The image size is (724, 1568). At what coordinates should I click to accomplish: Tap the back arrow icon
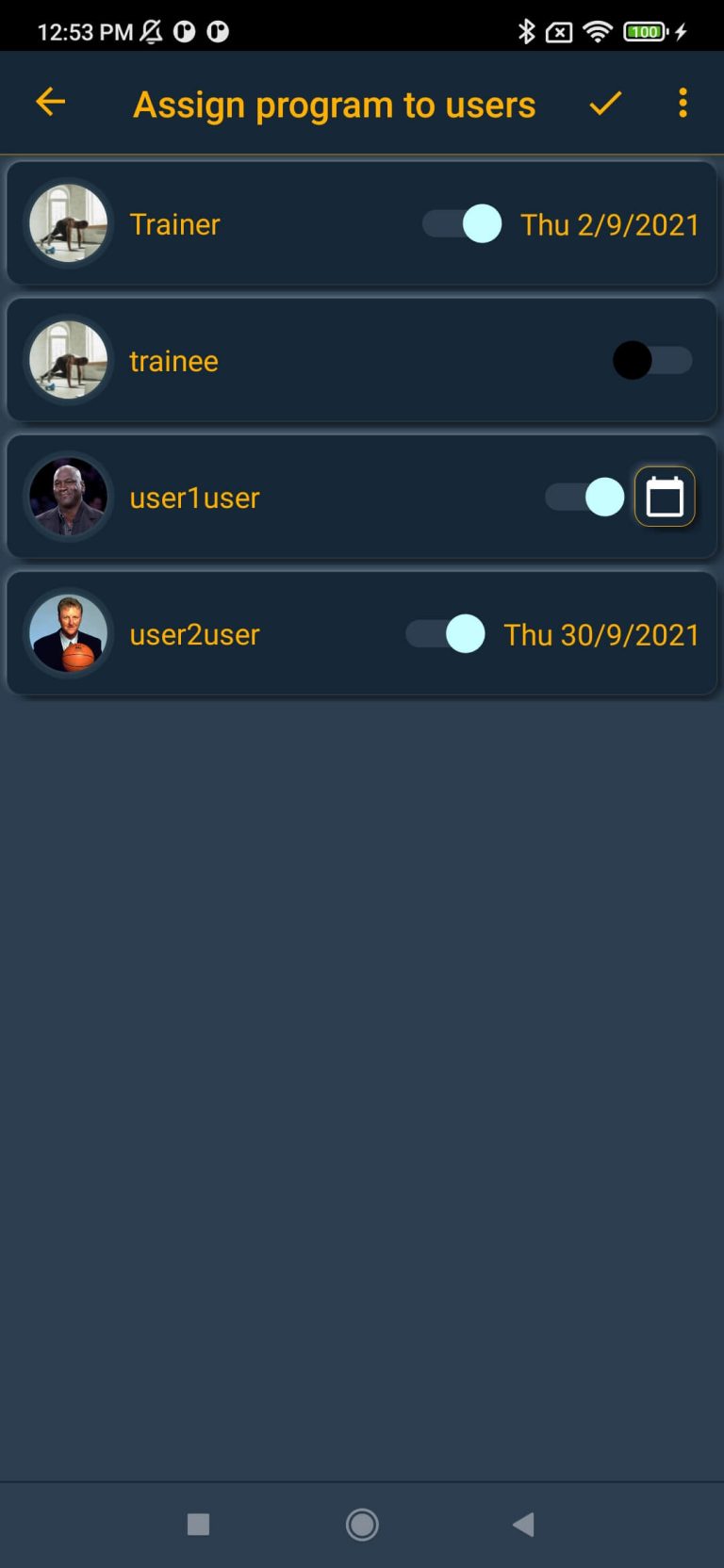[x=51, y=102]
